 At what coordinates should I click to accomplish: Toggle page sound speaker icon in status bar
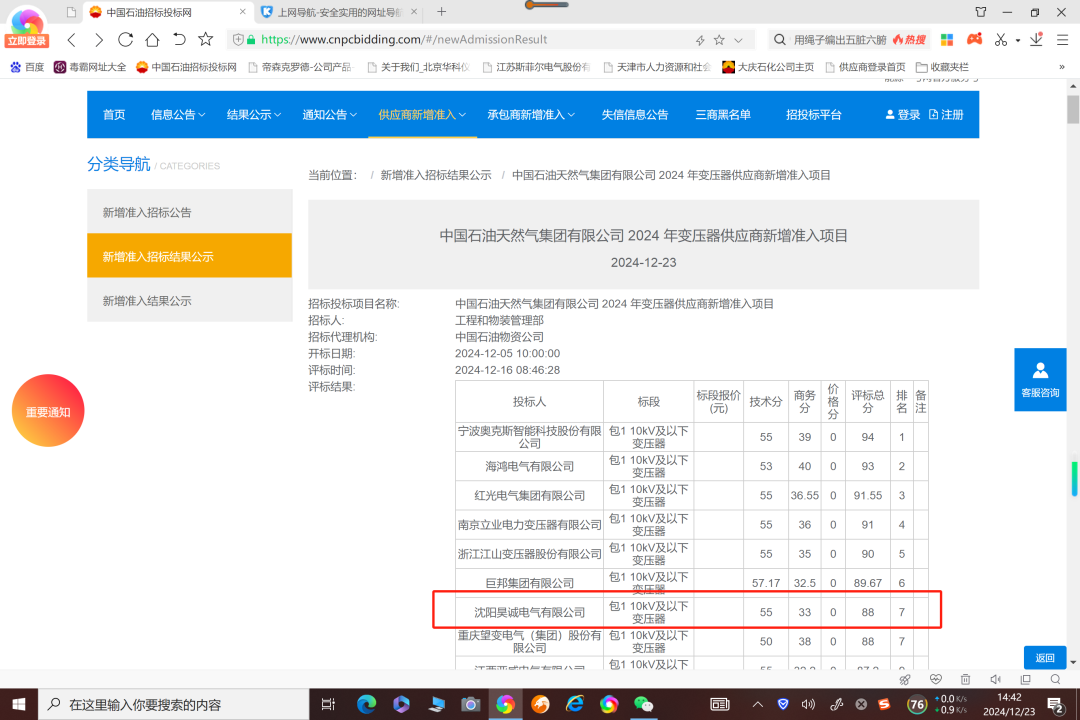click(995, 679)
